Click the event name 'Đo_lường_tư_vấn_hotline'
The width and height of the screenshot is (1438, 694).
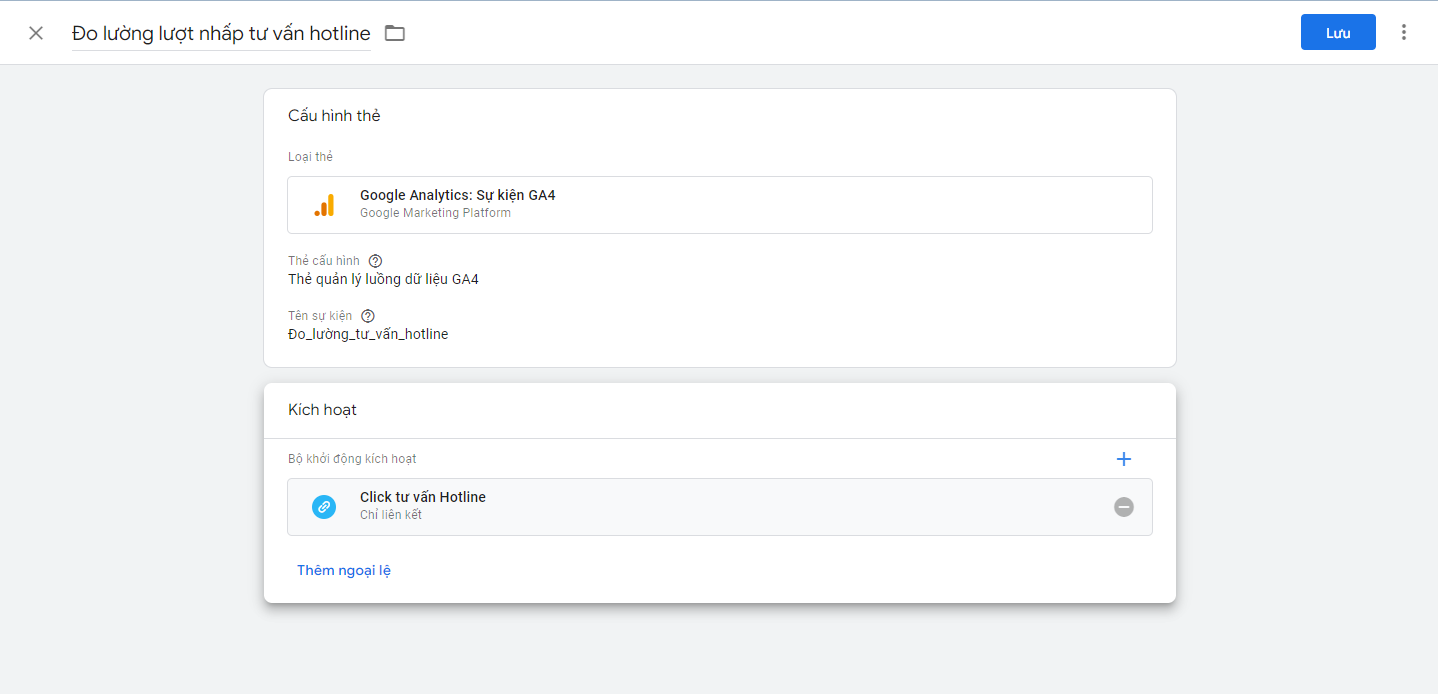pos(368,334)
